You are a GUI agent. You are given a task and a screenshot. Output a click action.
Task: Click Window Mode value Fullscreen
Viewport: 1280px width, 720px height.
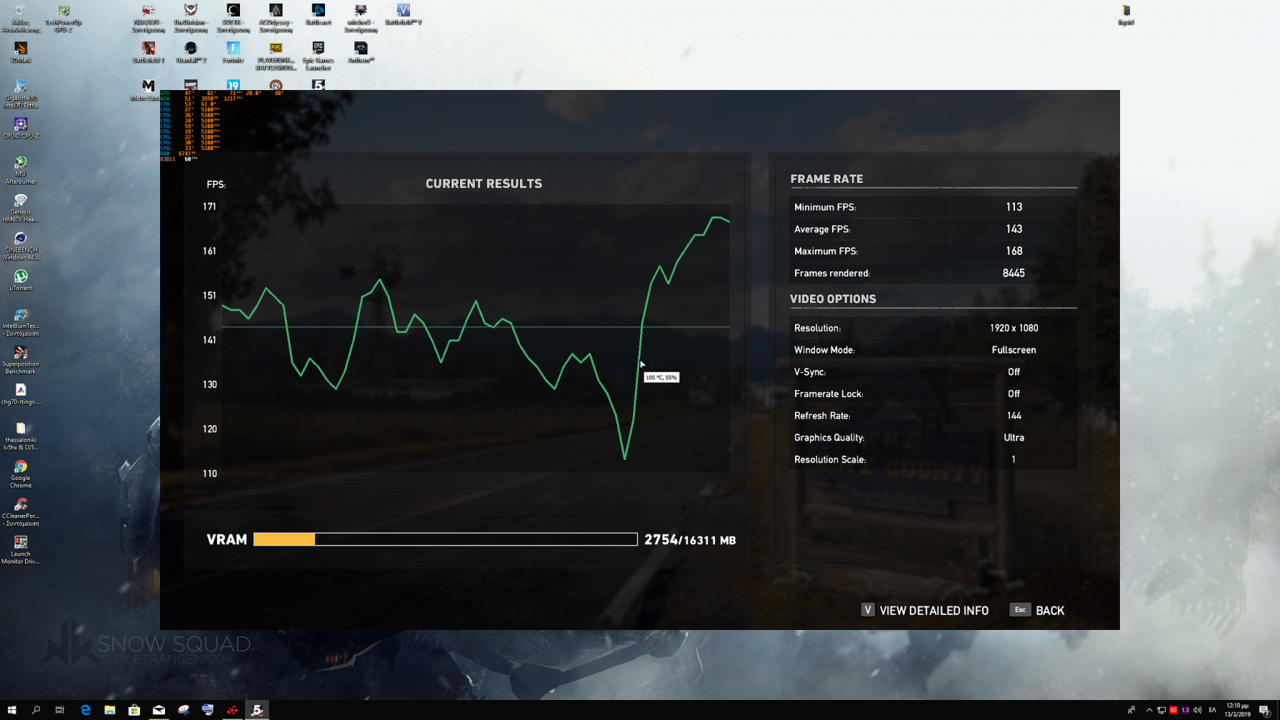point(1014,350)
